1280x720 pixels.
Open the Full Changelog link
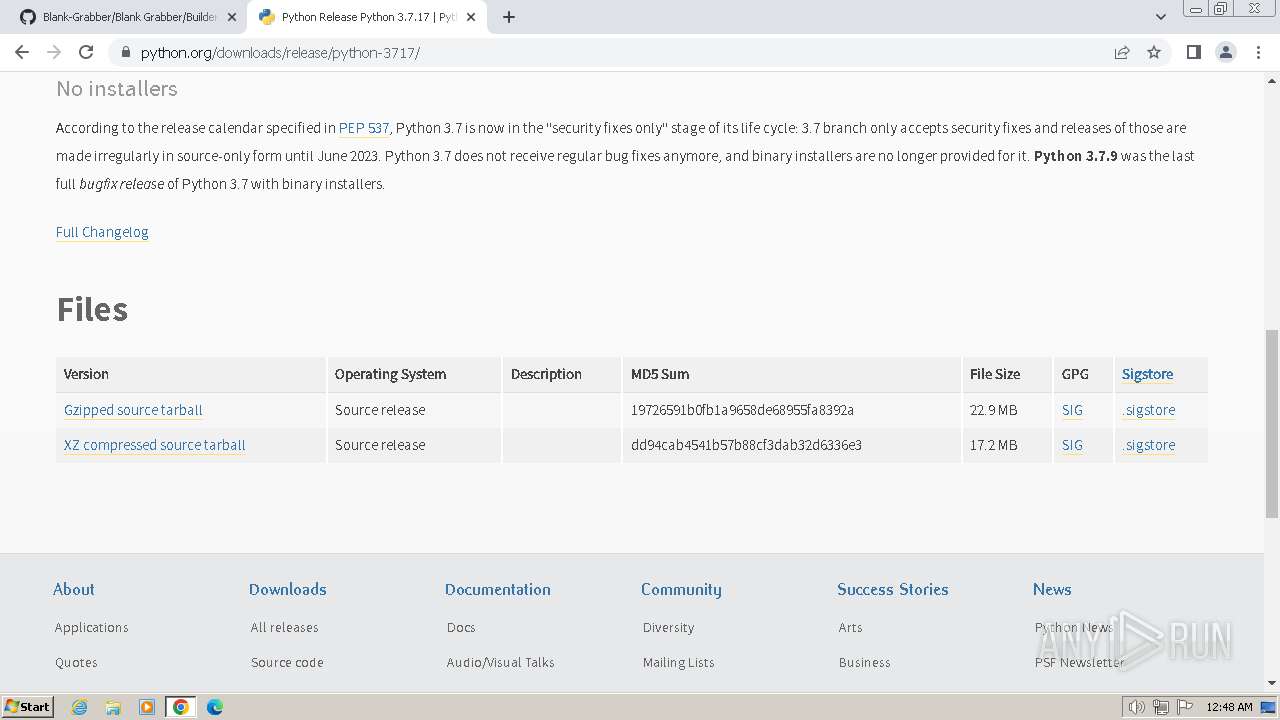click(102, 232)
